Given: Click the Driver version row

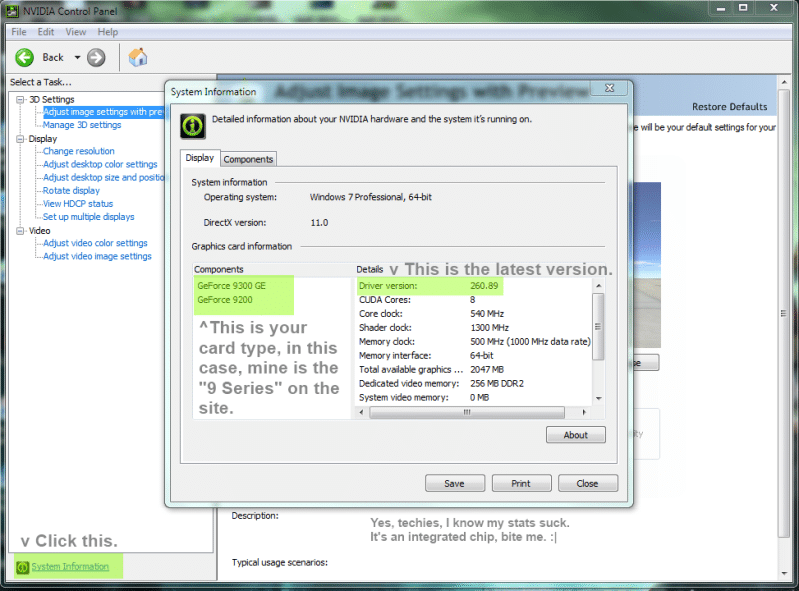Looking at the screenshot, I should pos(429,286).
